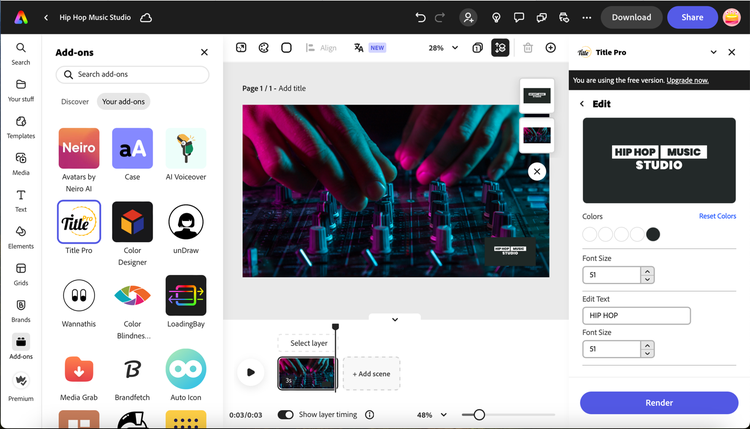
Task: Redo the last action
Action: pos(440,18)
